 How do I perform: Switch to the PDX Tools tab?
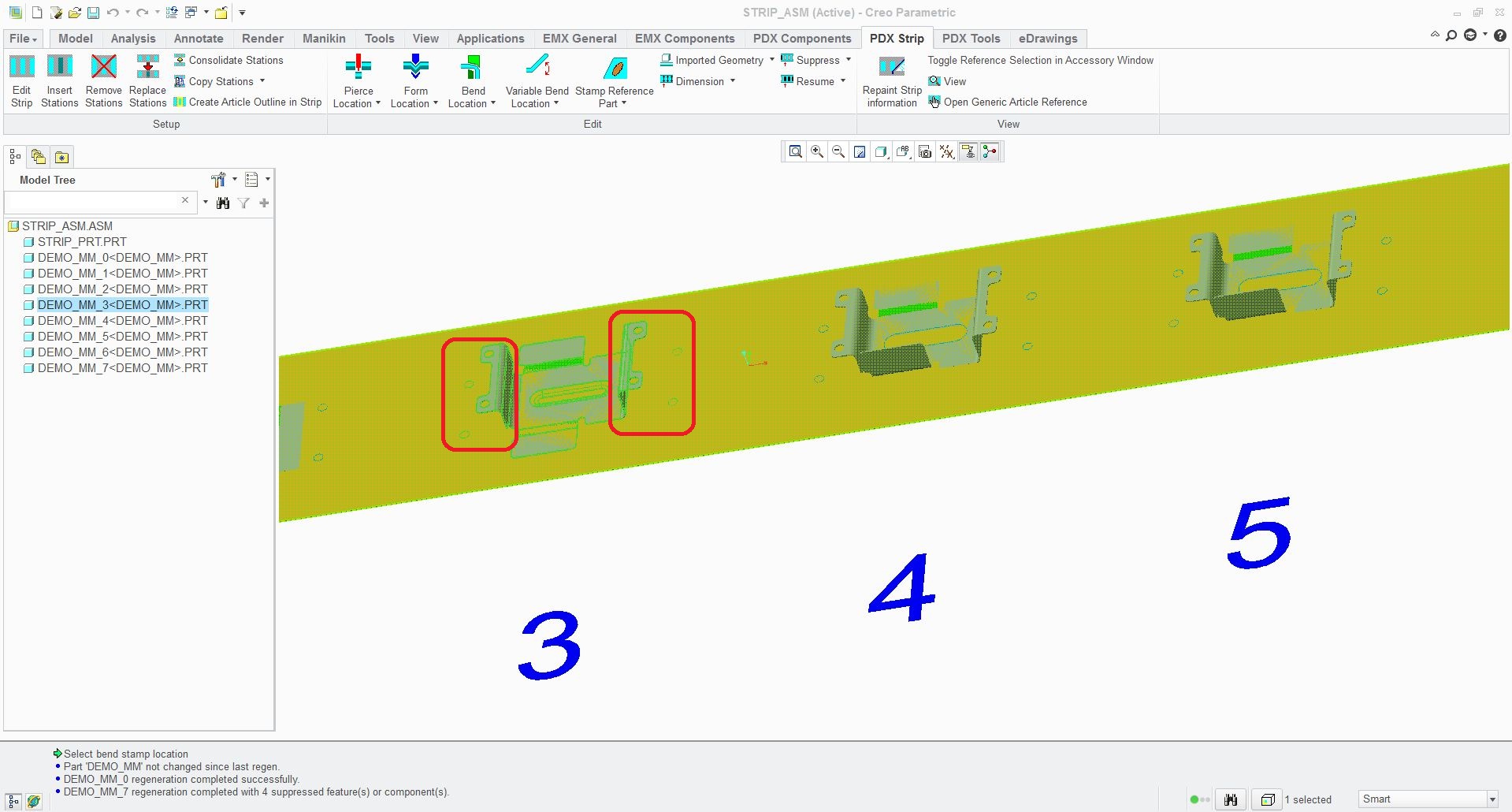pyautogui.click(x=971, y=39)
